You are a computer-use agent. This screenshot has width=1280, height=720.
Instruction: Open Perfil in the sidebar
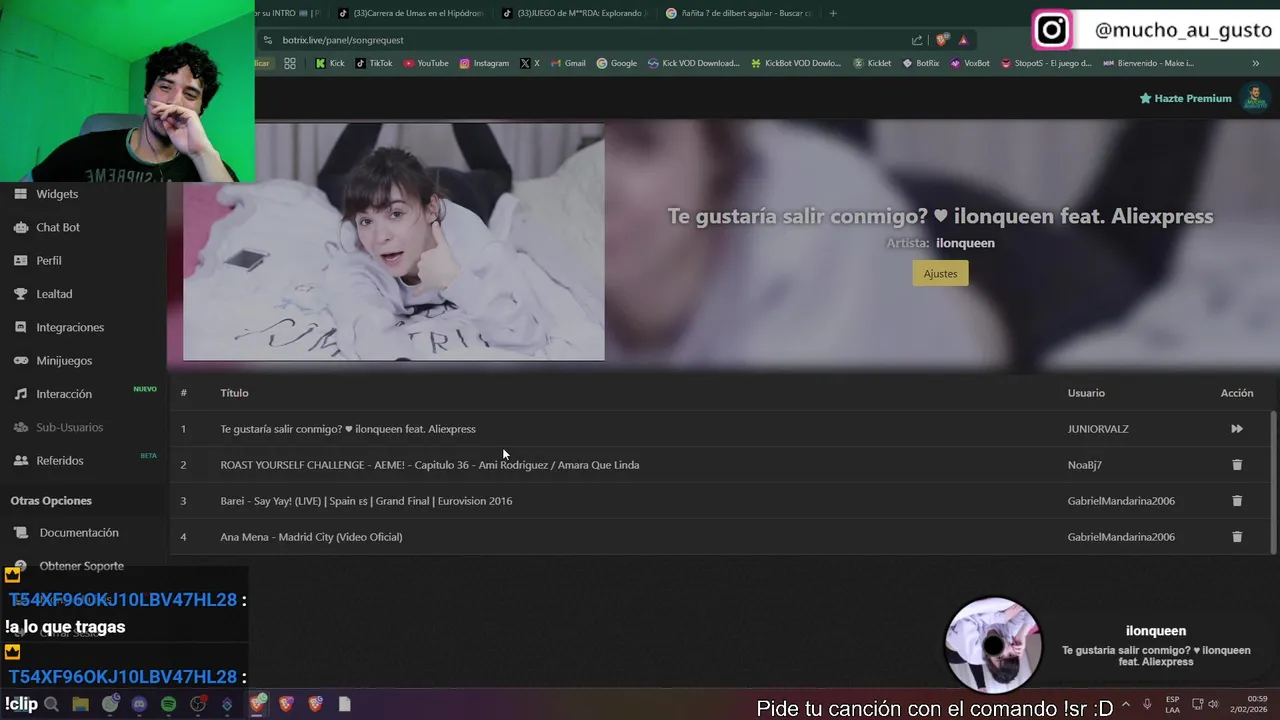49,260
